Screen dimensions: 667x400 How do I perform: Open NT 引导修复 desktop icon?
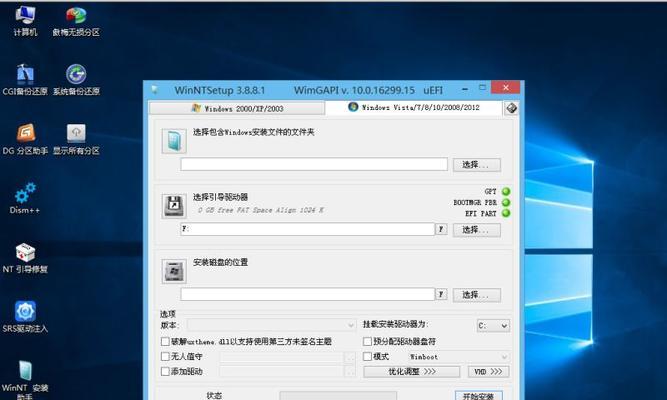(x=25, y=258)
